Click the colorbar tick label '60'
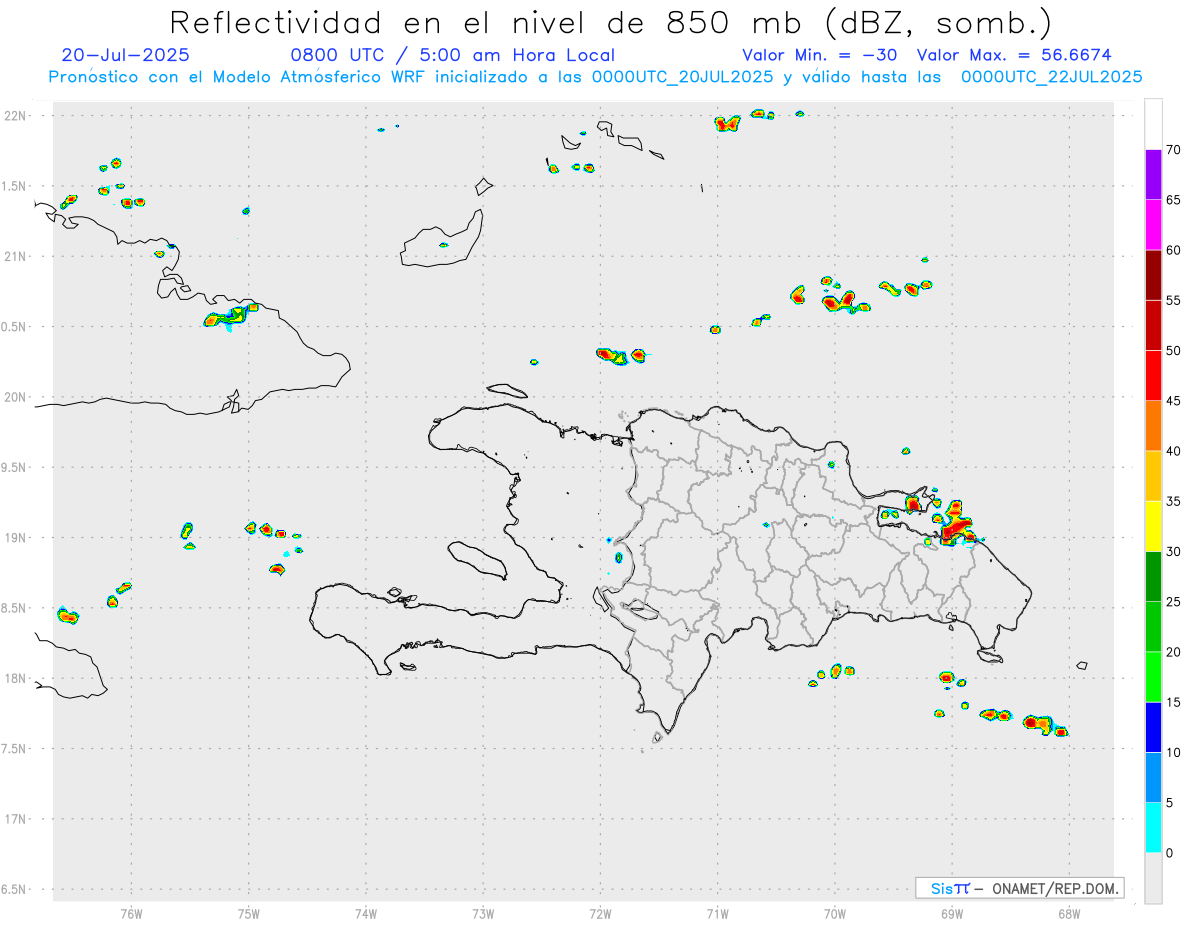The width and height of the screenshot is (1200, 927). pyautogui.click(x=1174, y=250)
